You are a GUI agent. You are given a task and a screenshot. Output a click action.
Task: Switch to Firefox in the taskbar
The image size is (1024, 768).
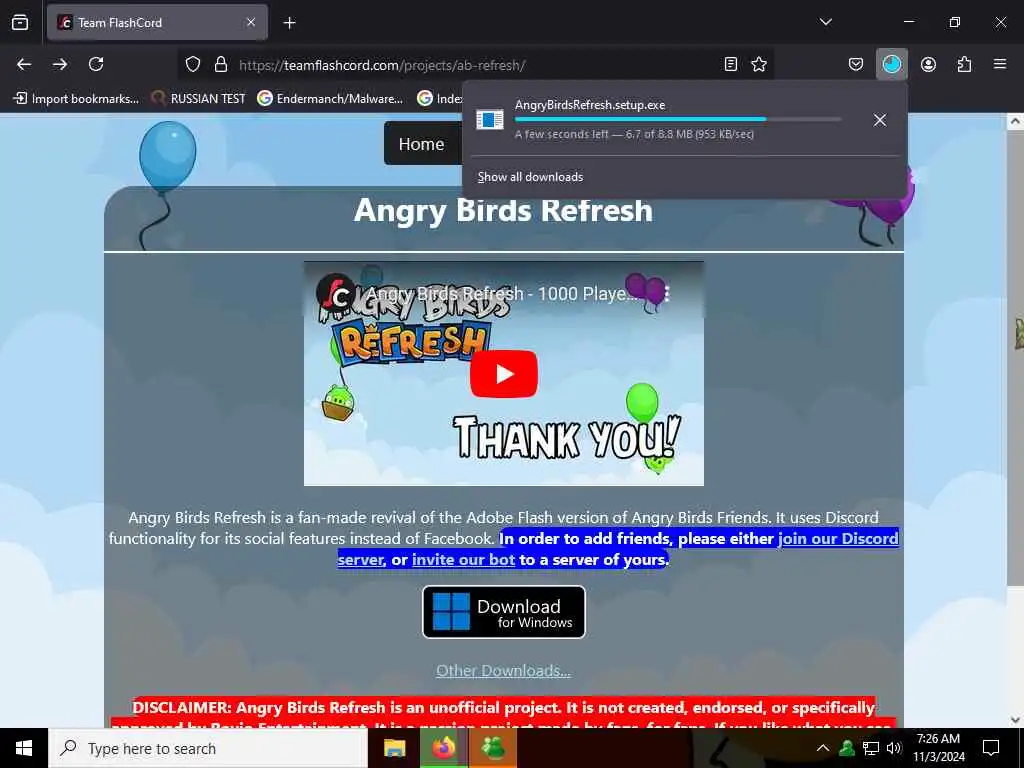pos(443,748)
